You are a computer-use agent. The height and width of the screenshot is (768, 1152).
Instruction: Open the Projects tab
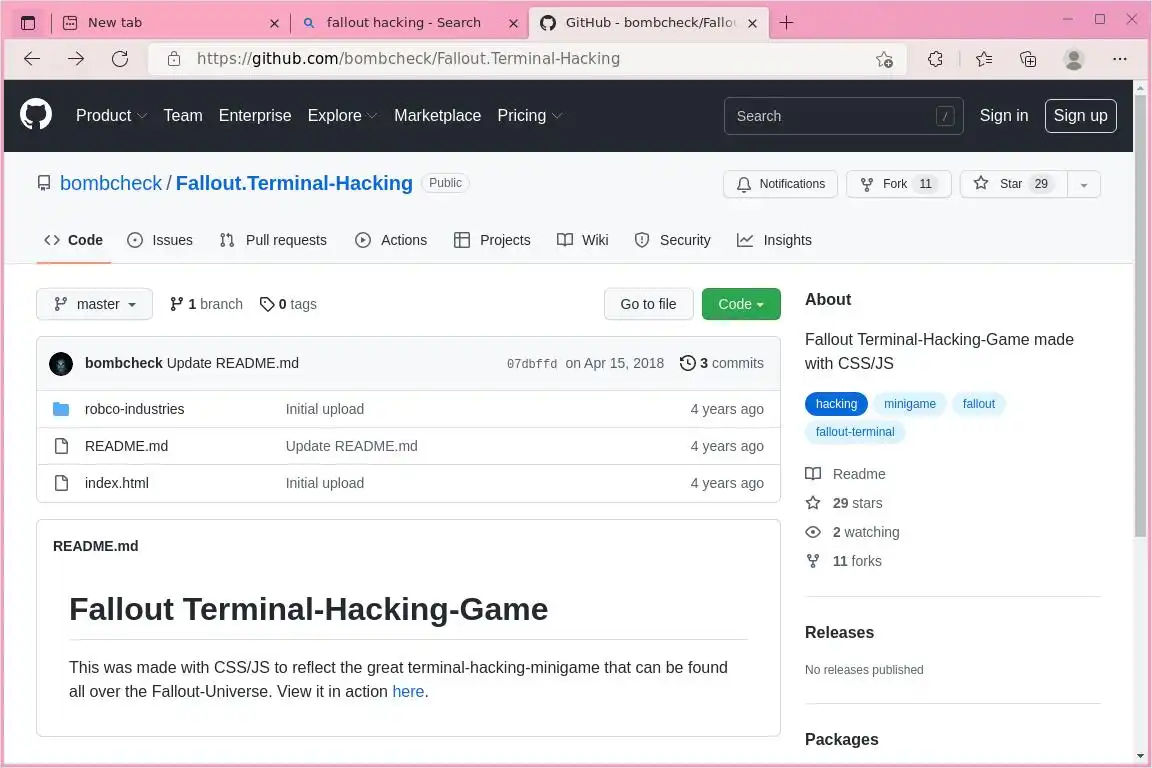point(492,240)
